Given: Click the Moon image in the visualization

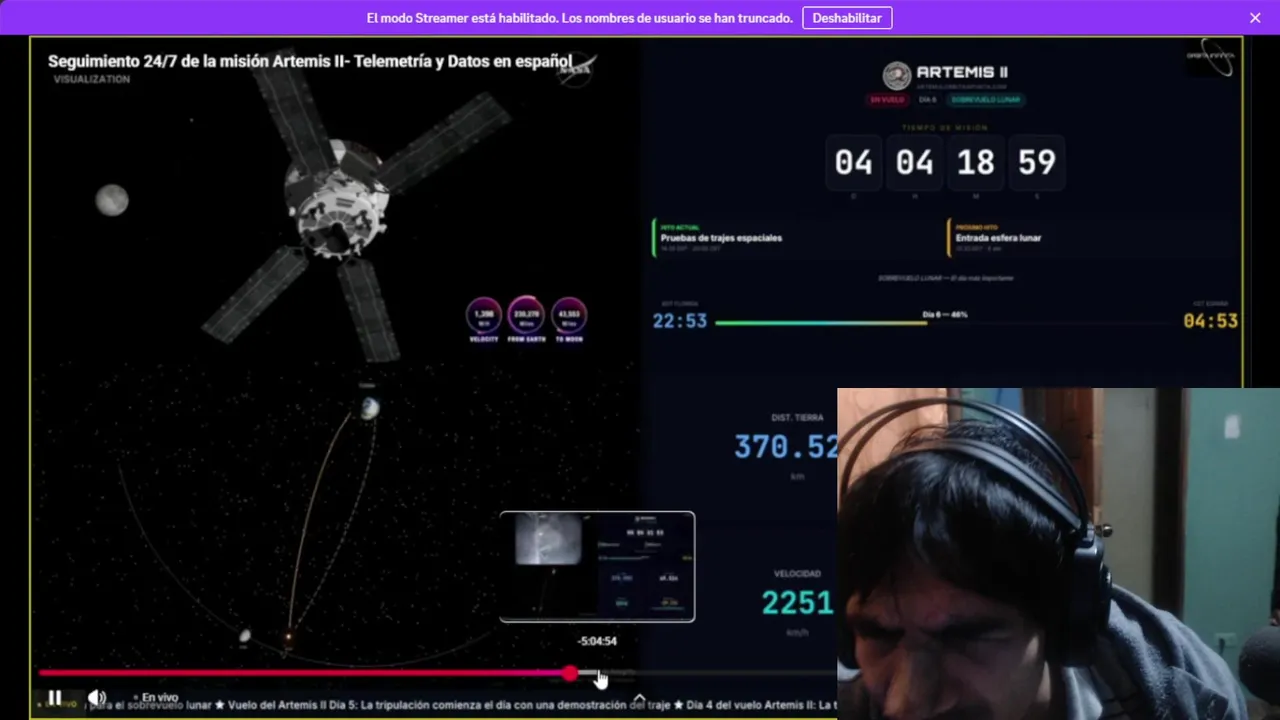Looking at the screenshot, I should pyautogui.click(x=112, y=200).
